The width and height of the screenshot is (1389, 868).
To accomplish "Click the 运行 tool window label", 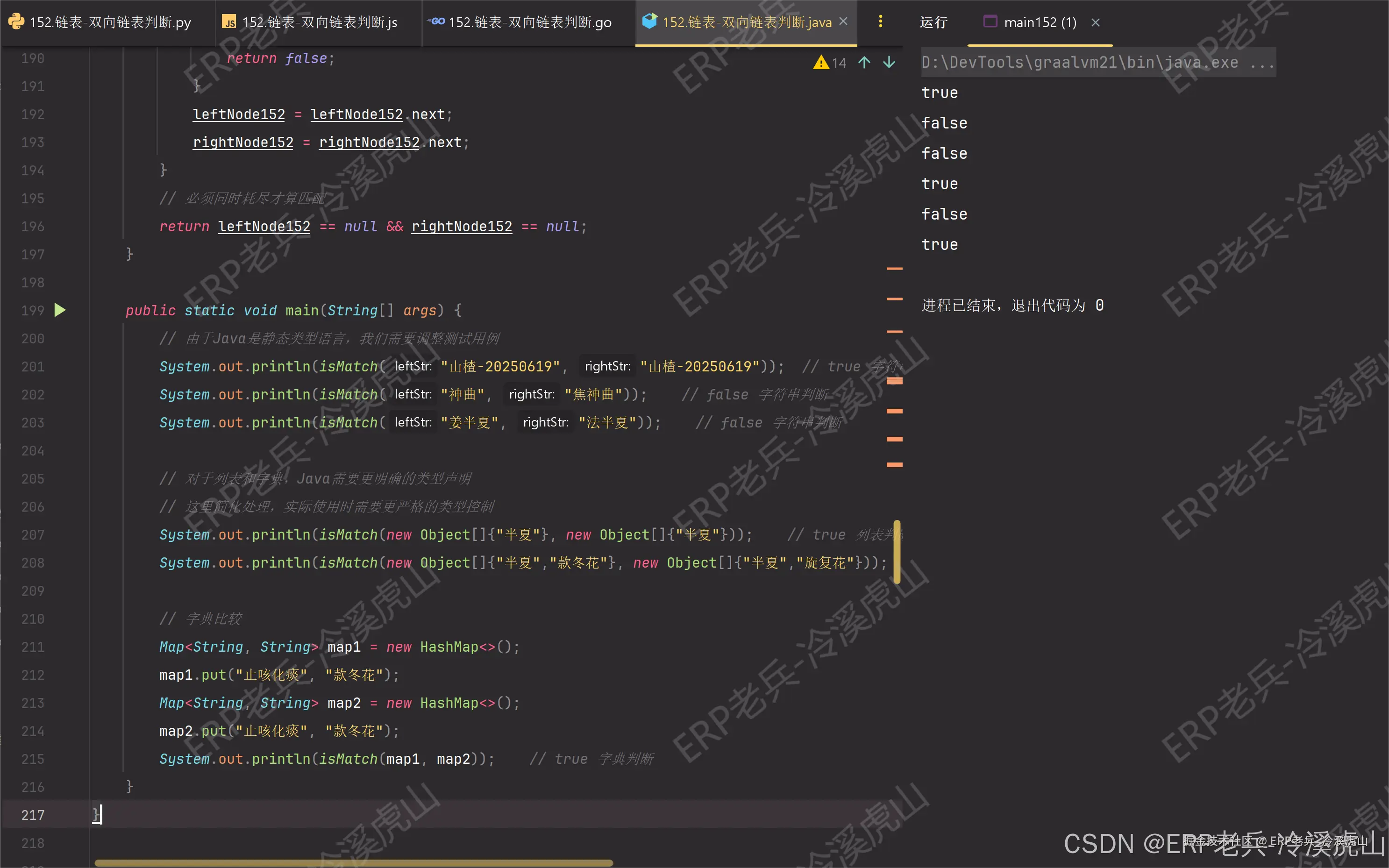I will click(x=933, y=22).
